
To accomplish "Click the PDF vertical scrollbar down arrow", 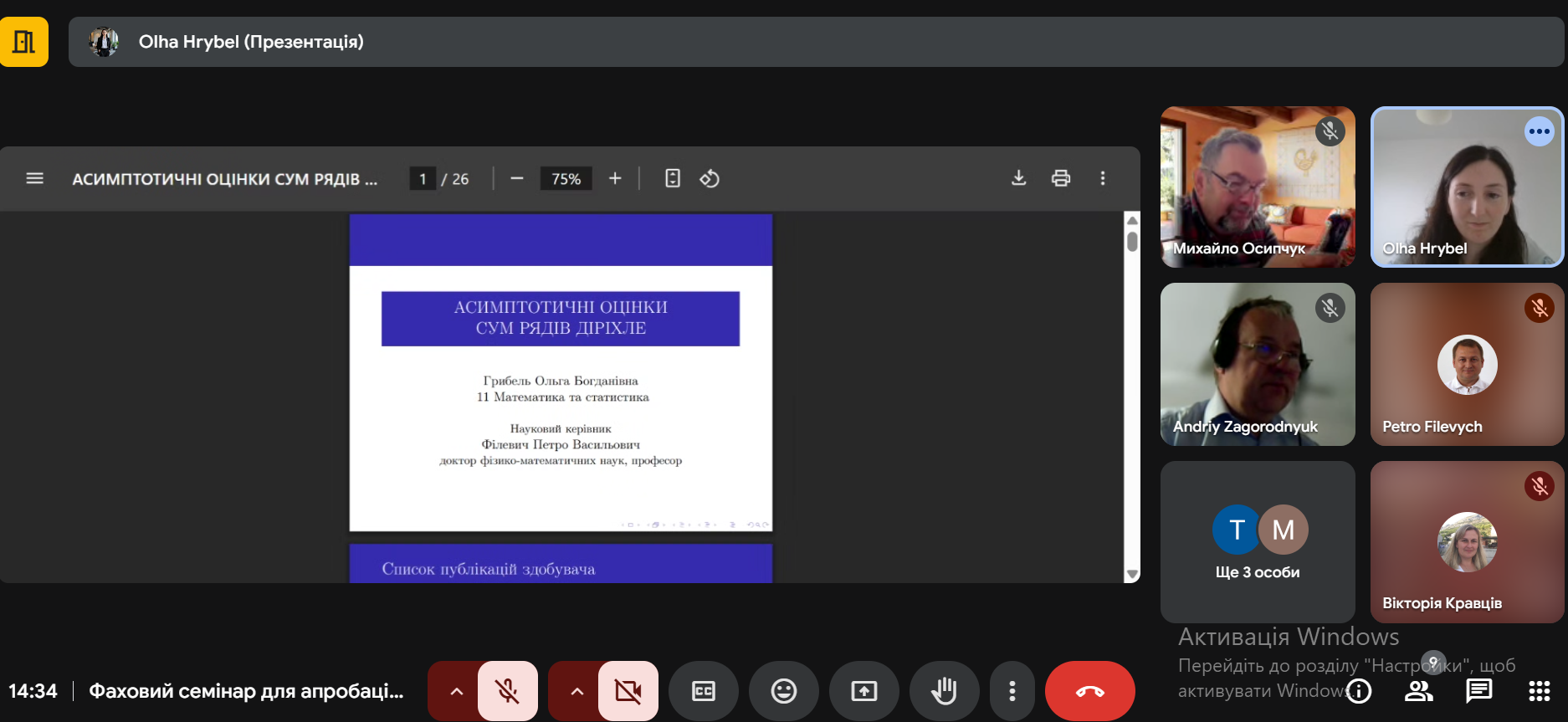I will (1132, 574).
